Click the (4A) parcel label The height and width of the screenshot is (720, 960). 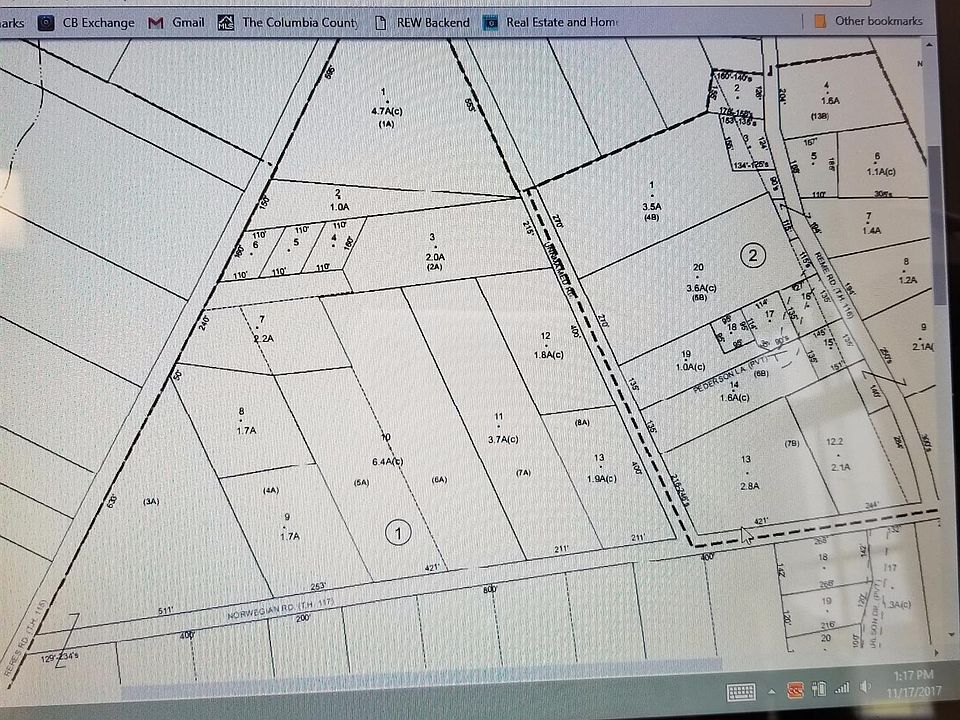(271, 490)
